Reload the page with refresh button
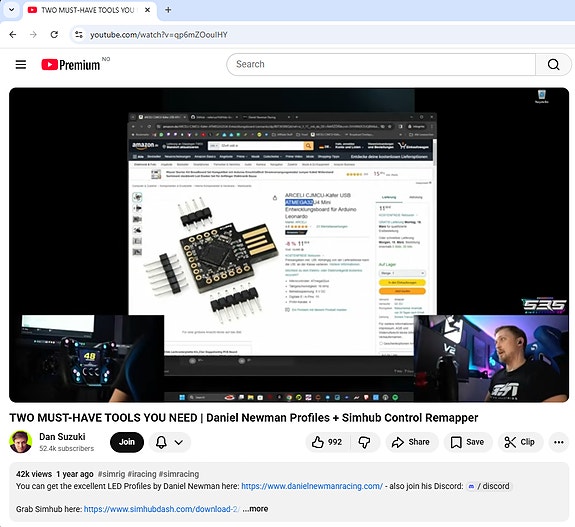The width and height of the screenshot is (575, 527). [x=54, y=34]
